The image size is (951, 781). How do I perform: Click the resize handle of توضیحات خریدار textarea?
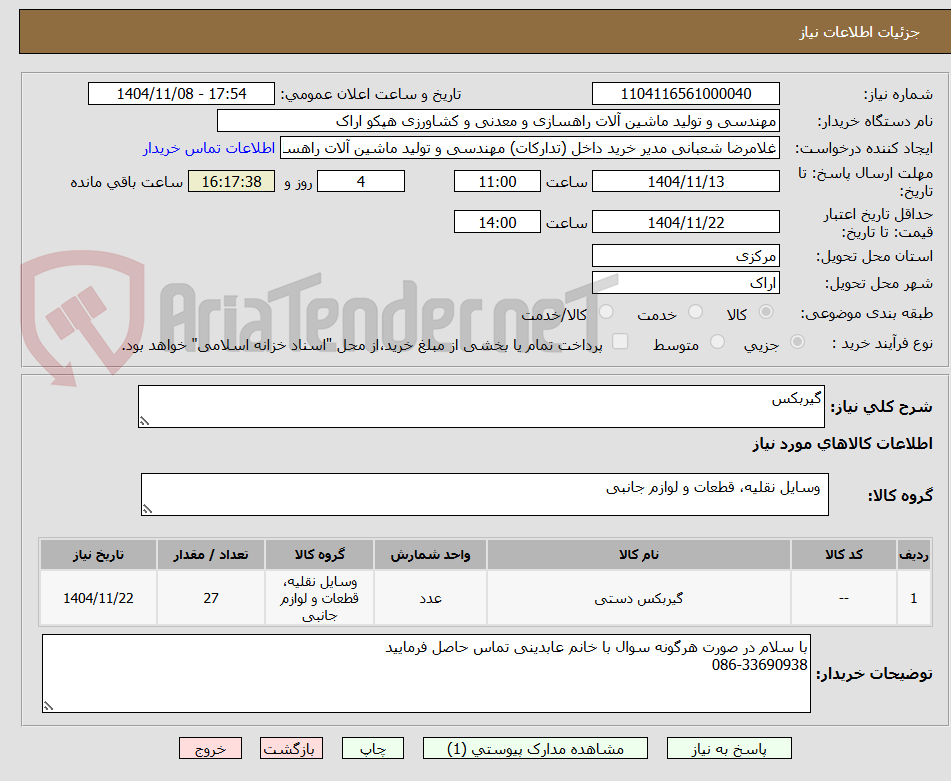[49, 705]
